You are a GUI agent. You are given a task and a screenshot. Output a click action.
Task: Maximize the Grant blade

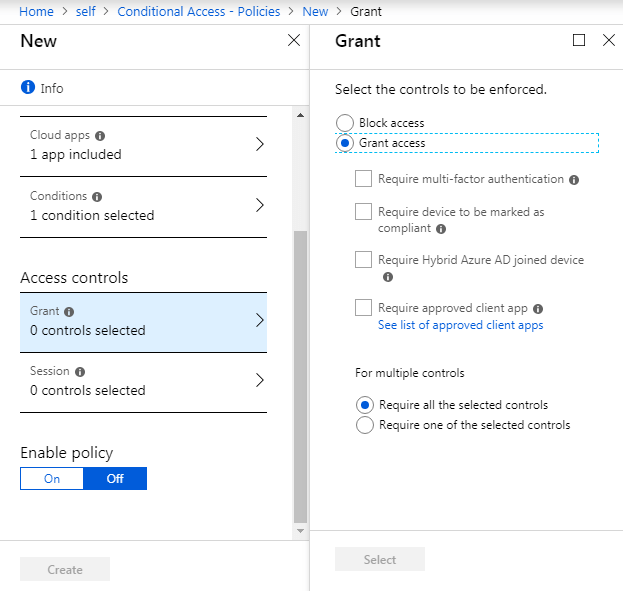click(579, 41)
